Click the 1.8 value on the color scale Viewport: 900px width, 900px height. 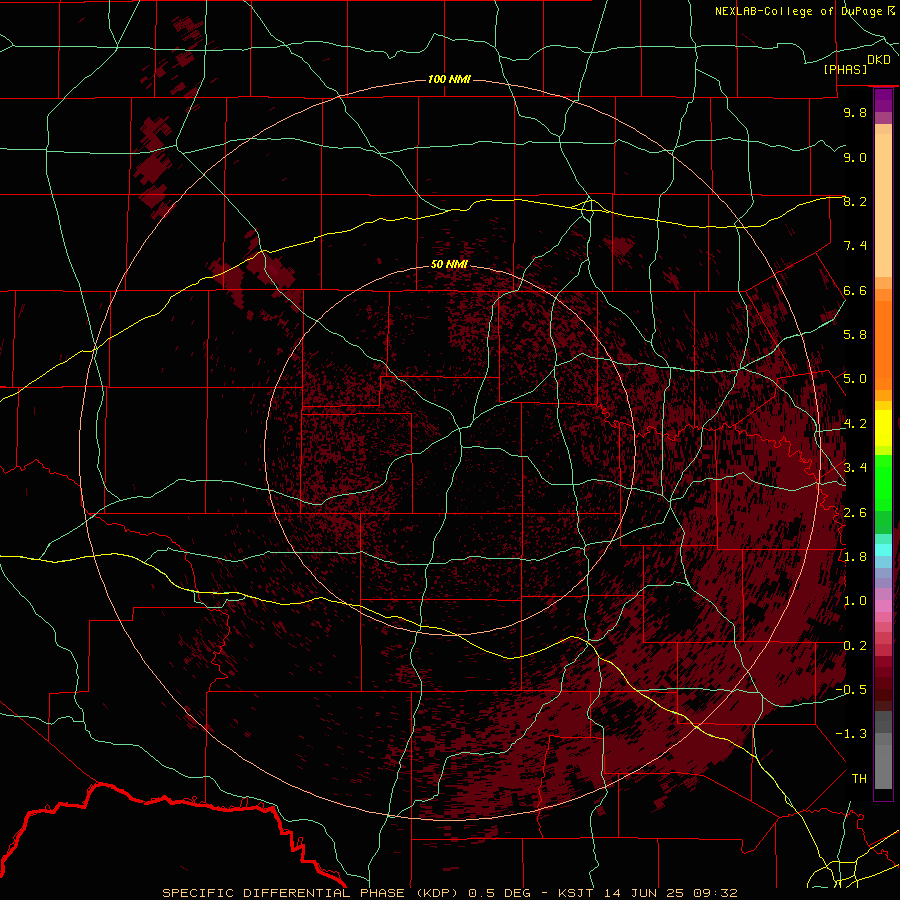(x=855, y=557)
